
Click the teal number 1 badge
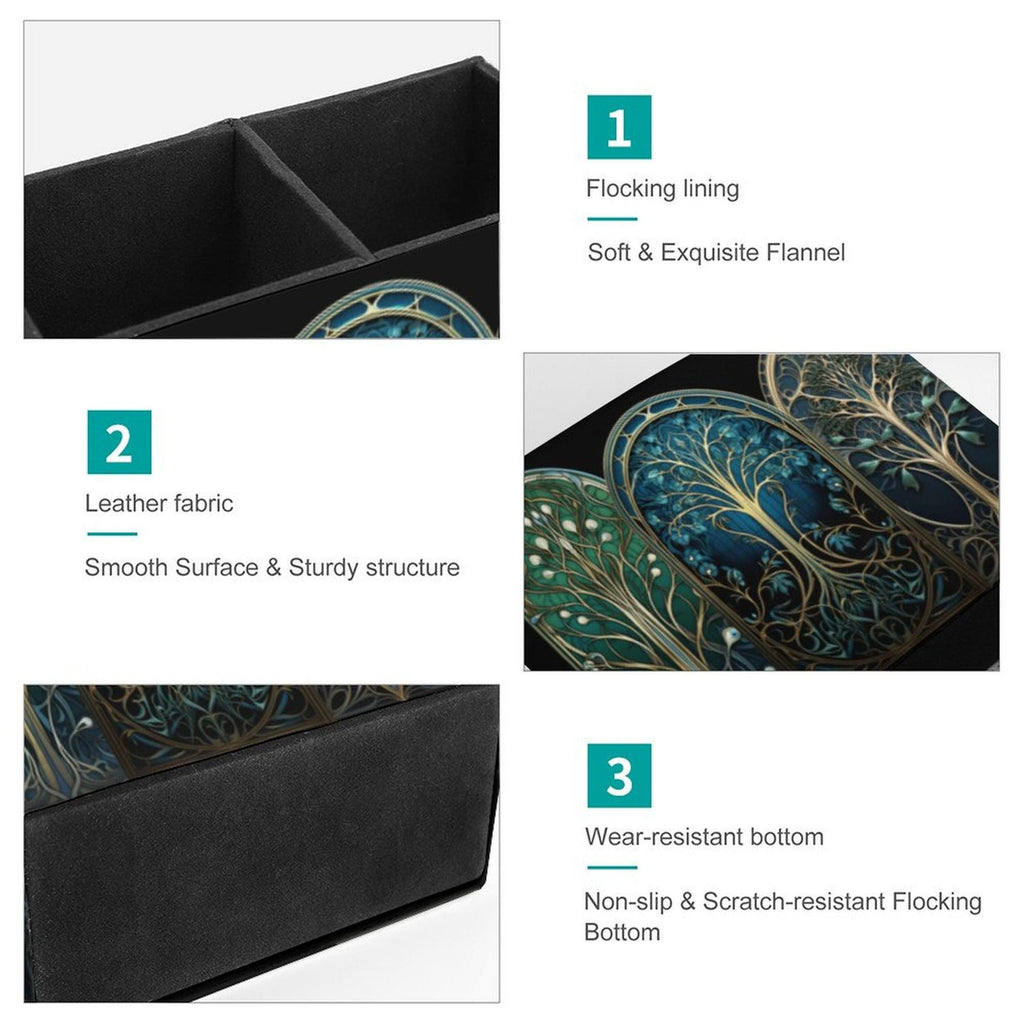point(619,127)
